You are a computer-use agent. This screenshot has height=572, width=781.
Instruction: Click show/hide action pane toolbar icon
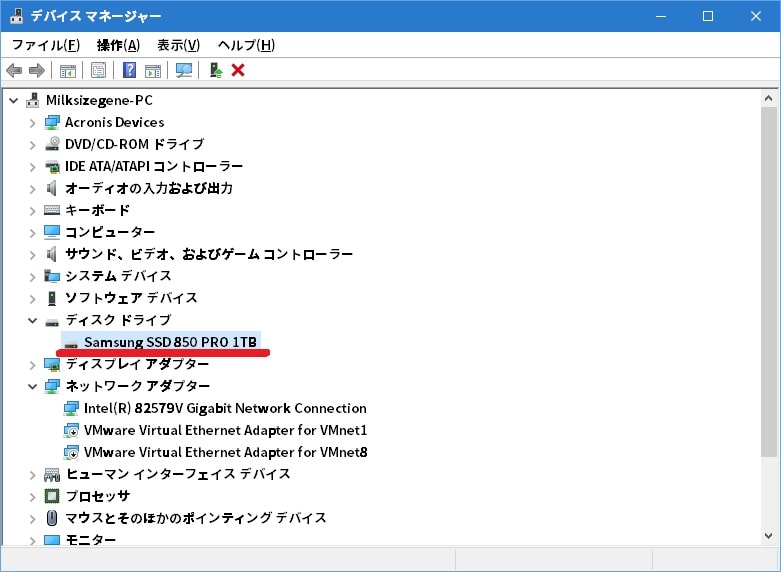pos(153,70)
